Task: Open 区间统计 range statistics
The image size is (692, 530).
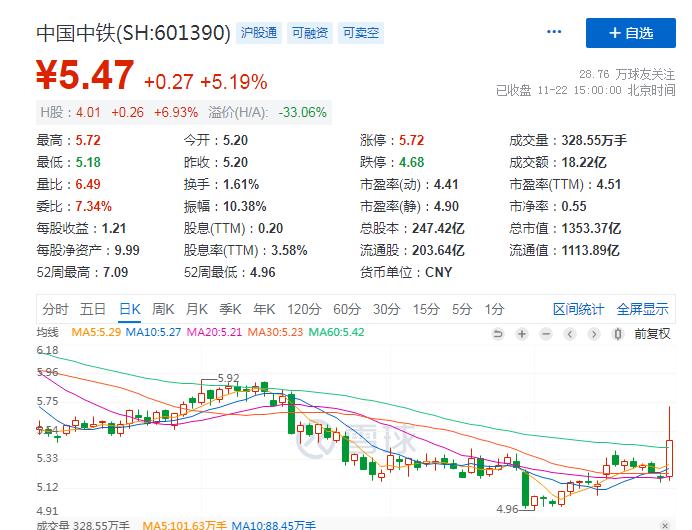Action: point(578,309)
